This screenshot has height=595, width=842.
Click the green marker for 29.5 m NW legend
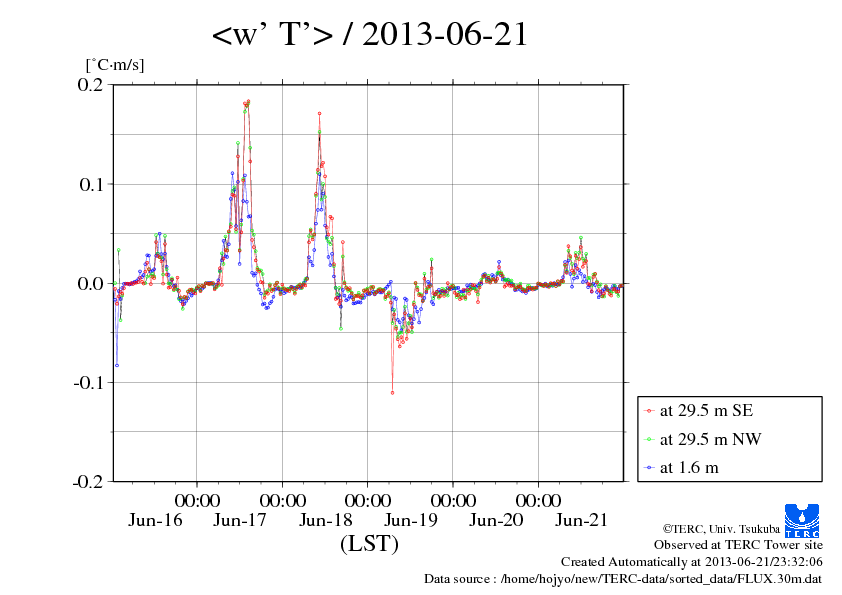[x=649, y=439]
